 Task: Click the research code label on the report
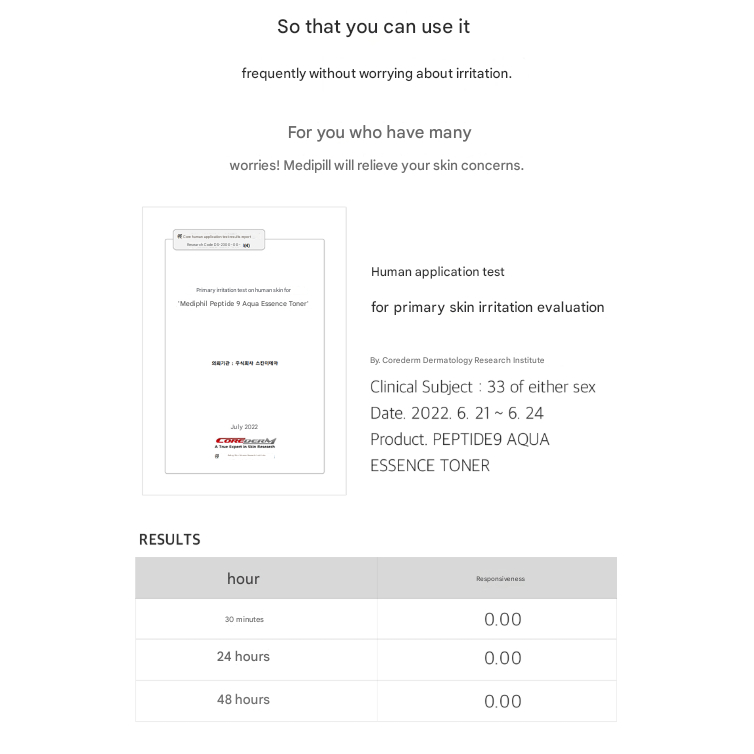[219, 241]
